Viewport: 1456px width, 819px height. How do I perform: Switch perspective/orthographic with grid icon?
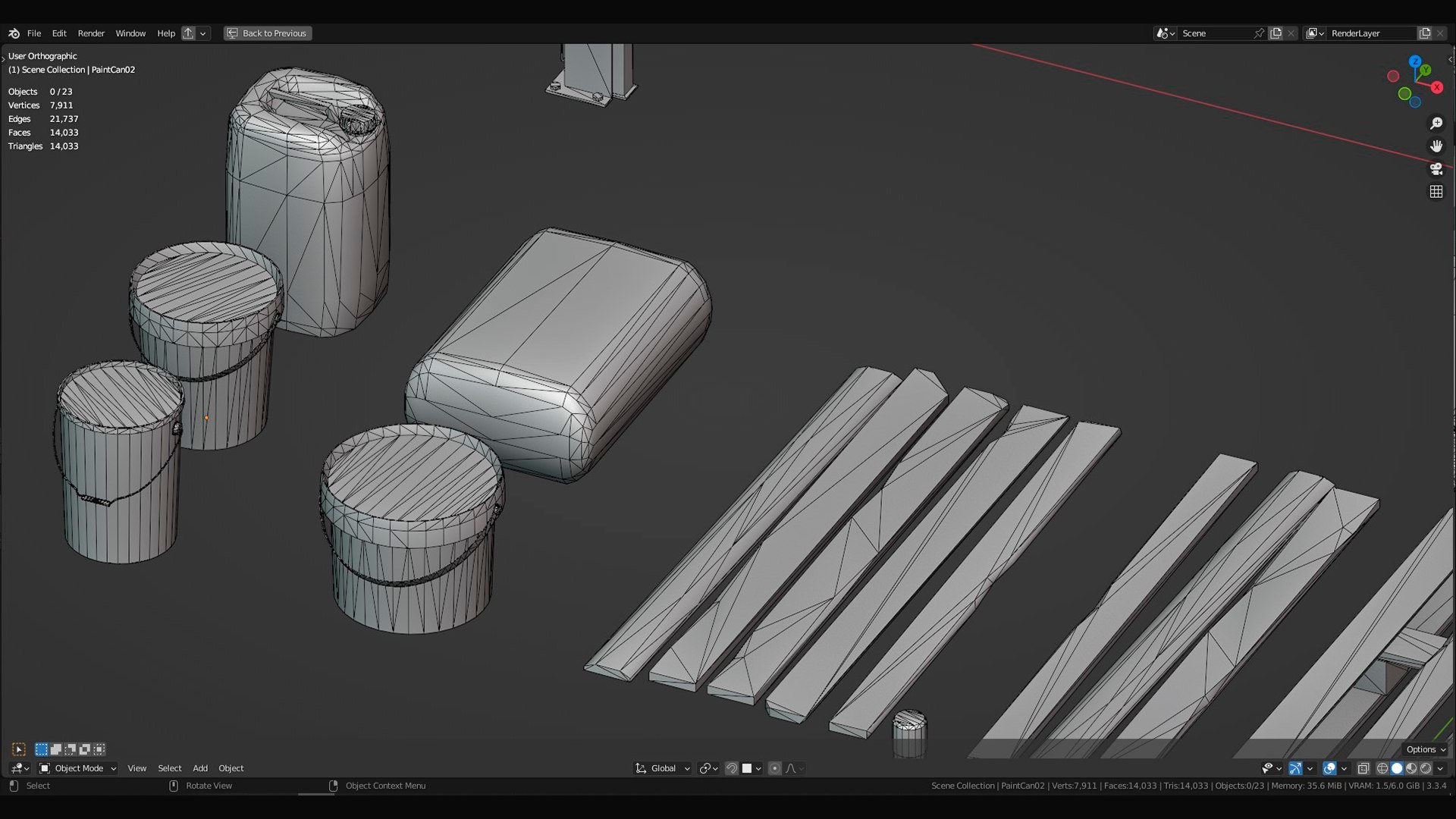1436,192
